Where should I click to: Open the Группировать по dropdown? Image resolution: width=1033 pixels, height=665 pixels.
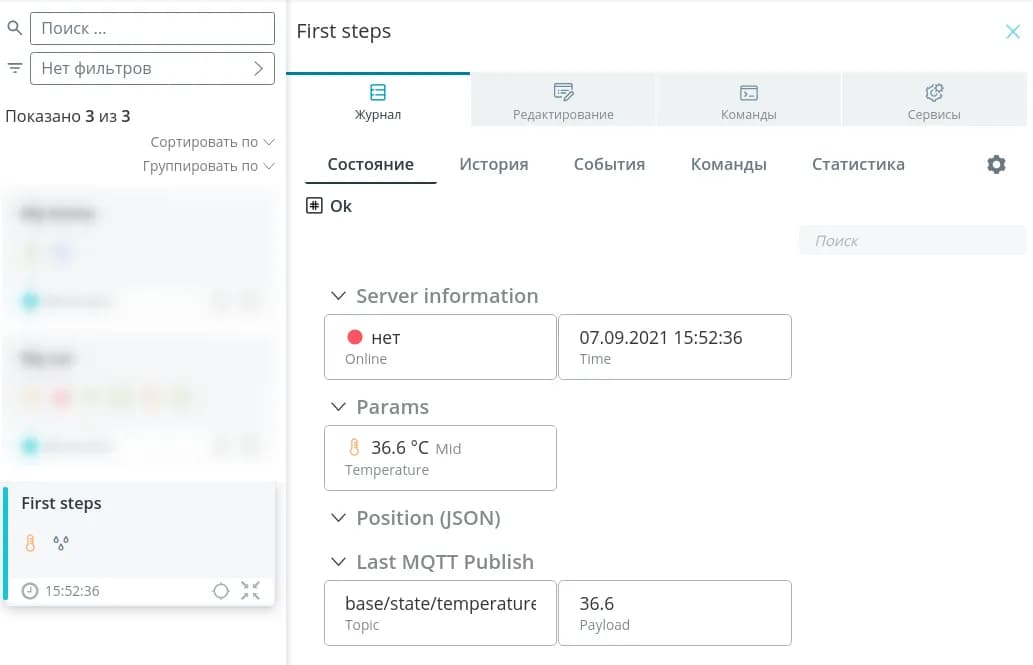click(208, 166)
